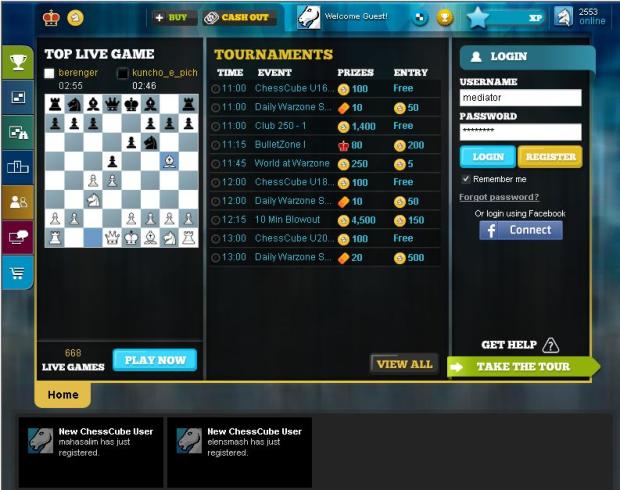The height and width of the screenshot is (490, 620).
Task: Open the shopping cart store icon
Action: (x=18, y=272)
